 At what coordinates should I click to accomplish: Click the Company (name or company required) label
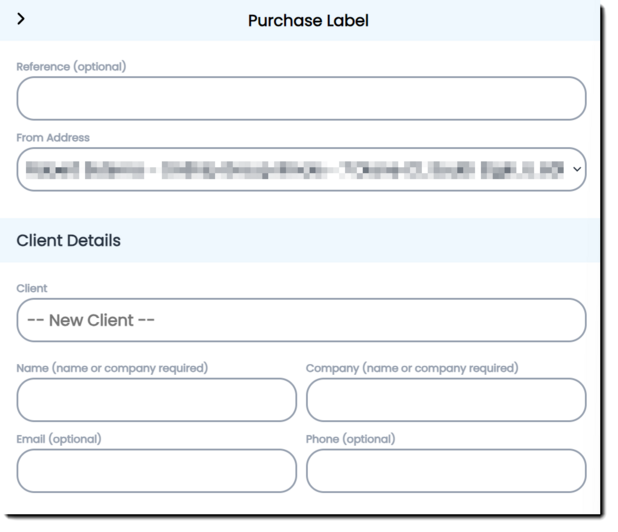(412, 368)
